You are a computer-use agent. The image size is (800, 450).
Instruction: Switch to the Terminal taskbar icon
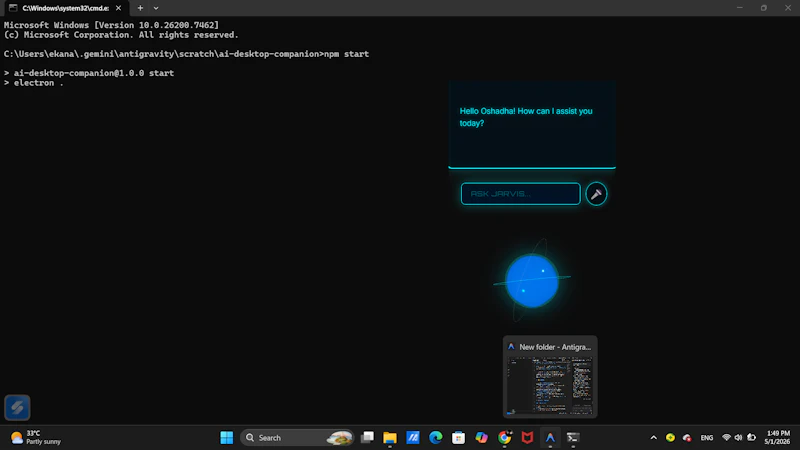click(x=573, y=437)
